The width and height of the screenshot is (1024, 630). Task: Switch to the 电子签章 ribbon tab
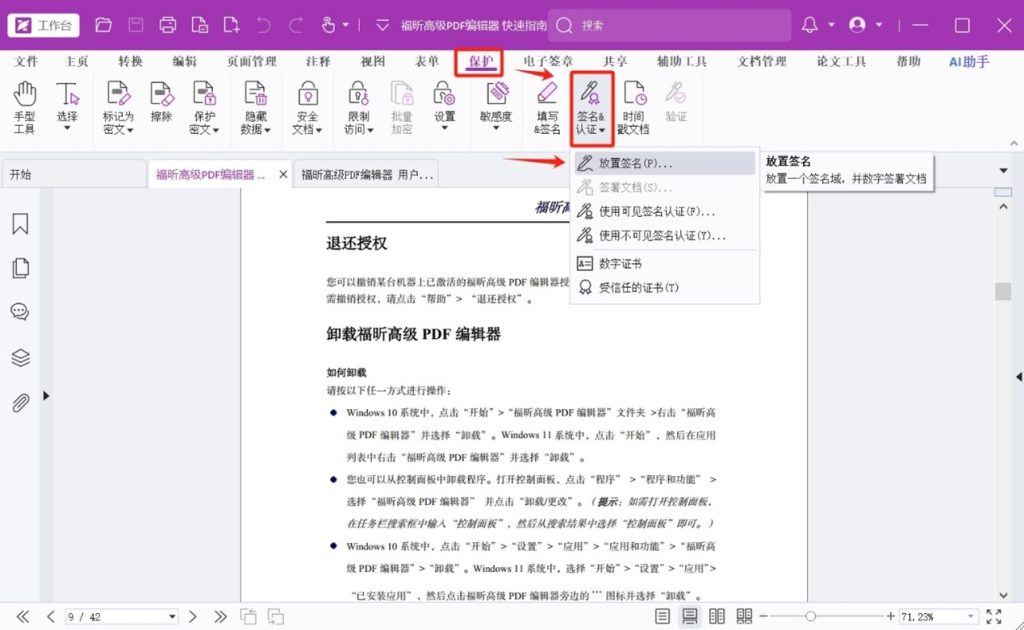548,62
